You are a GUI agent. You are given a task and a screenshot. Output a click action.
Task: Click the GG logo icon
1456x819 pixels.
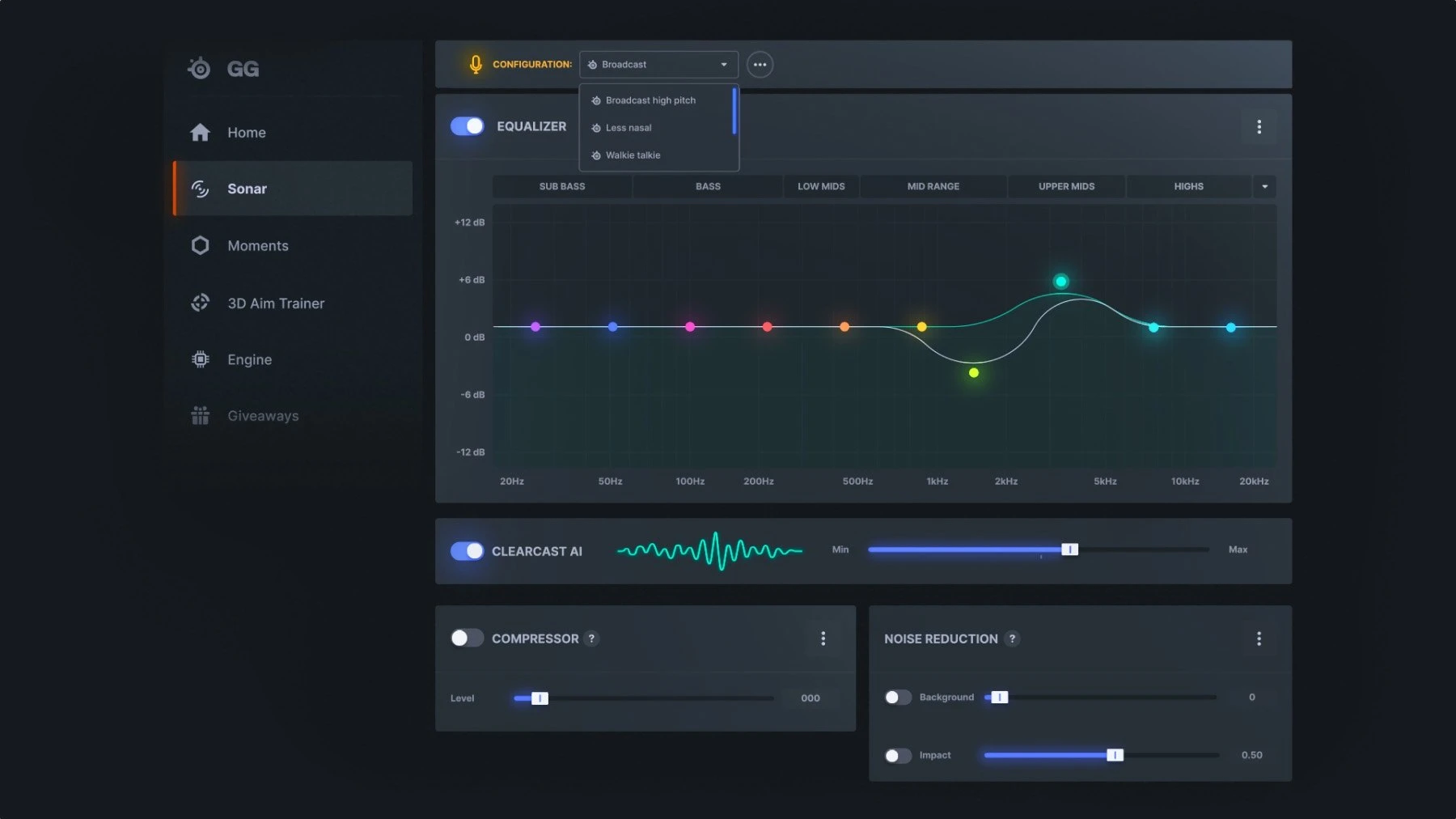(200, 69)
